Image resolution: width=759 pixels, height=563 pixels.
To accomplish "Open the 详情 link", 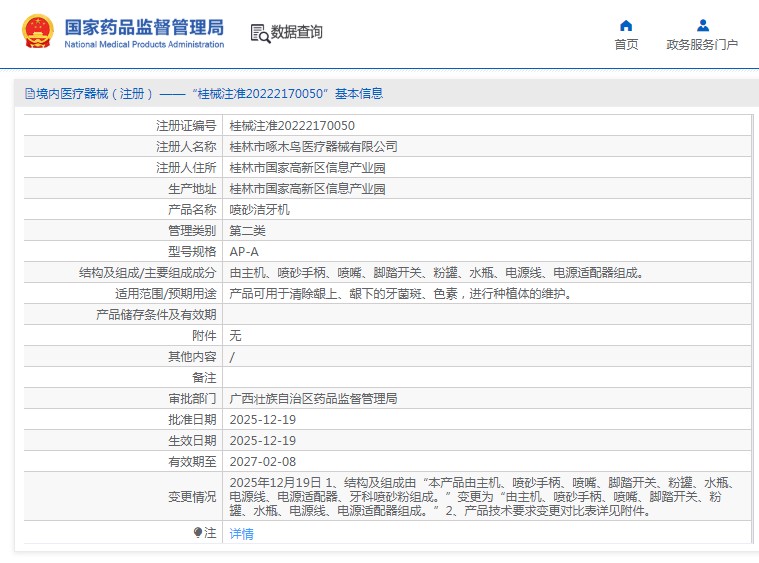I will pyautogui.click(x=241, y=533).
